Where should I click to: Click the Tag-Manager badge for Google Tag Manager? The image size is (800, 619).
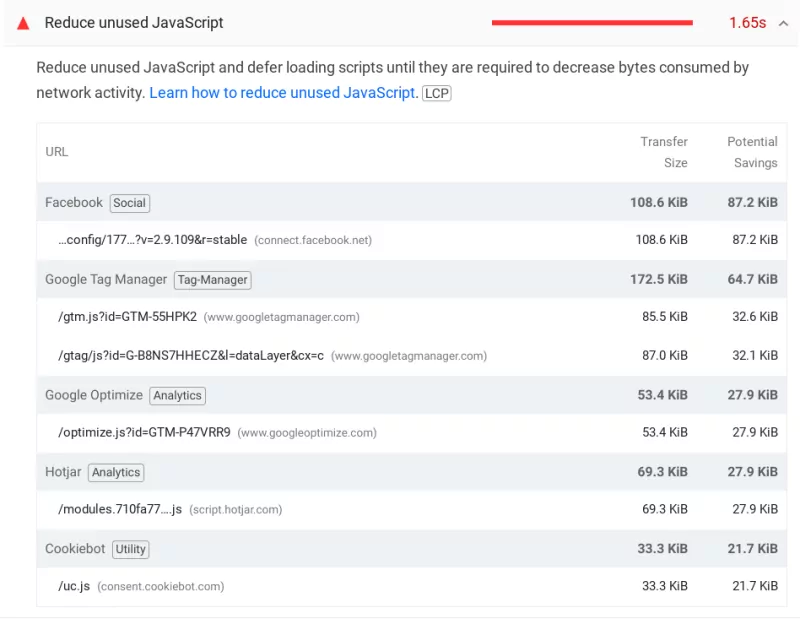click(212, 280)
